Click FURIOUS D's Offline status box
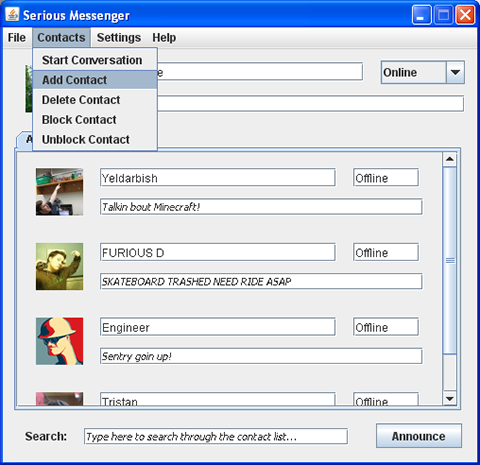Viewport: 480px width, 465px height. click(386, 252)
